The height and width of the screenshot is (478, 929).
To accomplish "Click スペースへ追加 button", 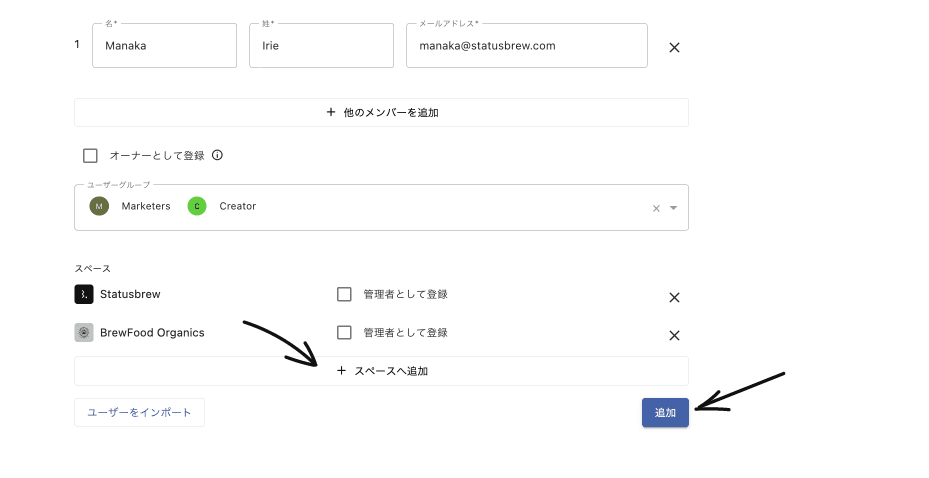I will click(382, 371).
